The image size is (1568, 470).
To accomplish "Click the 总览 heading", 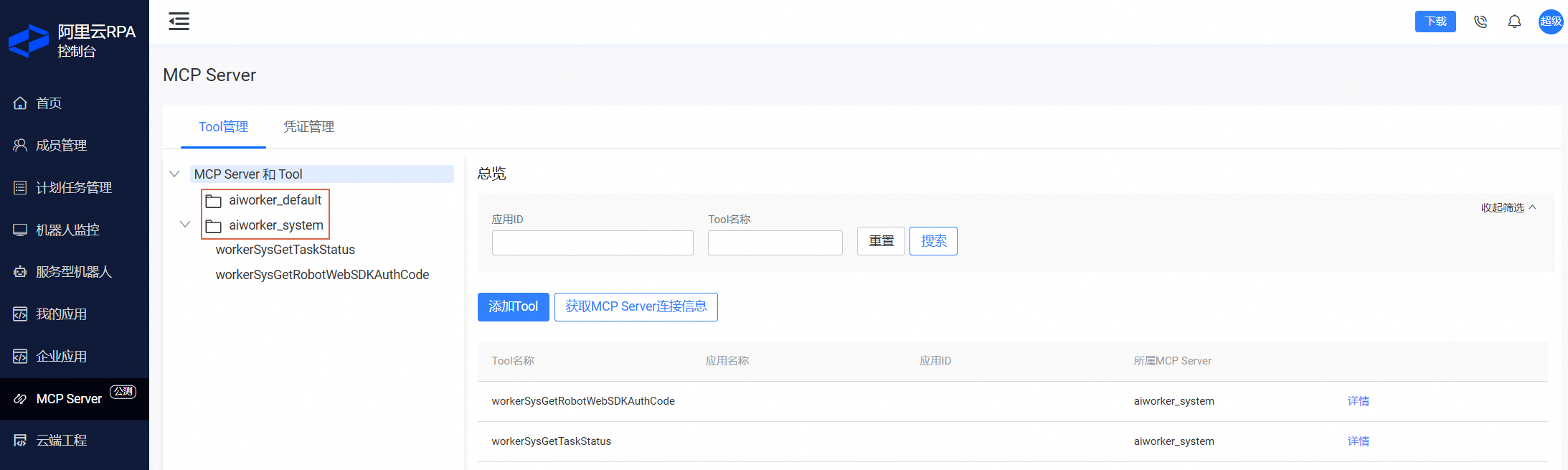I will coord(492,174).
